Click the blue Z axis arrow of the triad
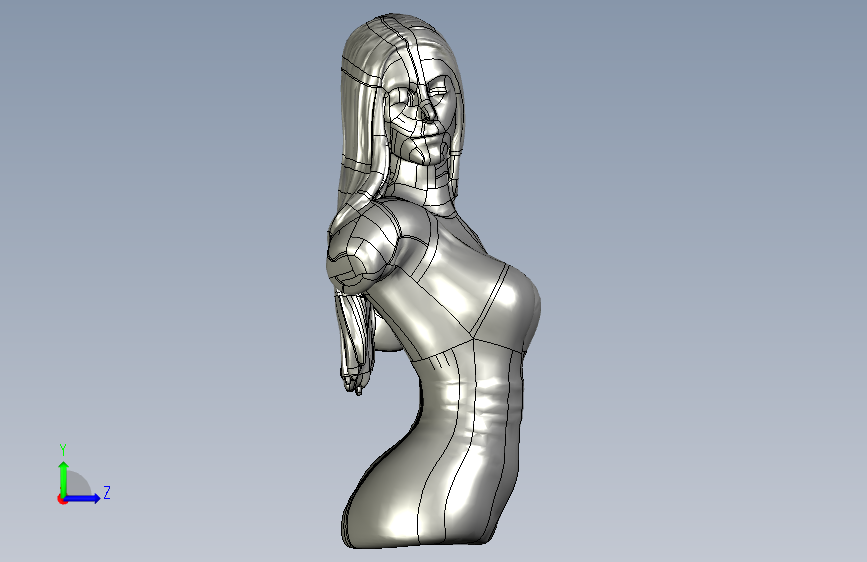Image resolution: width=867 pixels, height=562 pixels. (83, 498)
